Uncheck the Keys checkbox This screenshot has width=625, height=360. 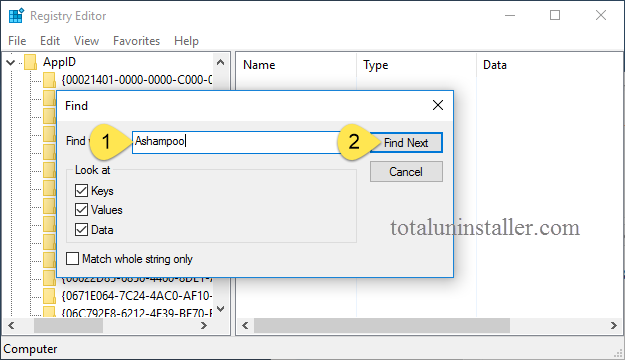(x=81, y=191)
